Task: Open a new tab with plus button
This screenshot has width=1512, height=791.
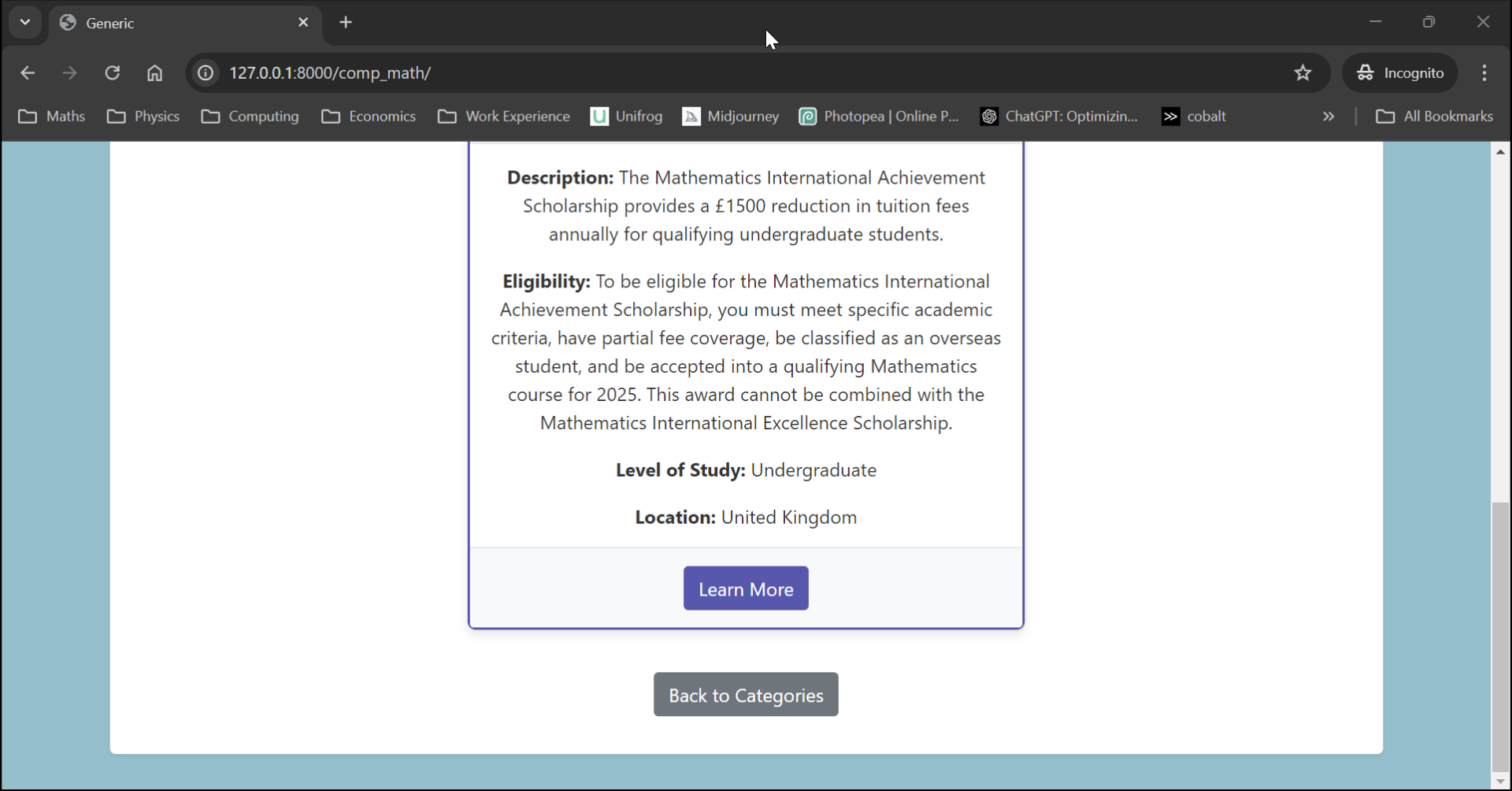Action: [x=346, y=23]
